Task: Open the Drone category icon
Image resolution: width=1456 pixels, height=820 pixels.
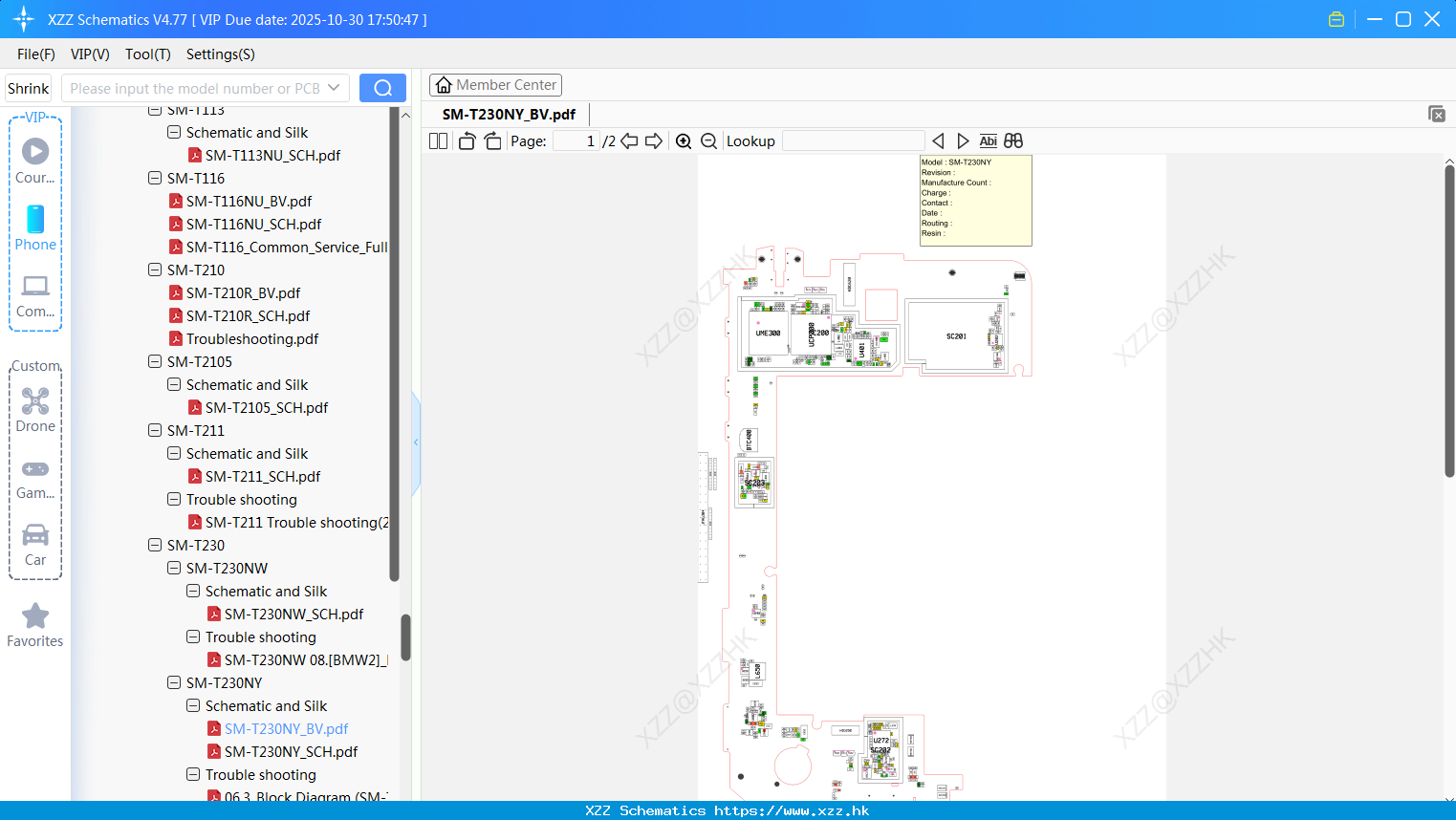Action: 35,400
